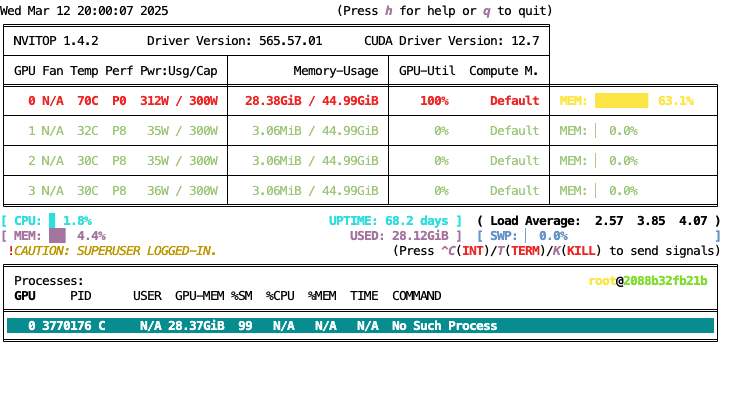Screen dimensions: 739x418
Task: Click the Processes: label
Action: pyautogui.click(x=49, y=281)
